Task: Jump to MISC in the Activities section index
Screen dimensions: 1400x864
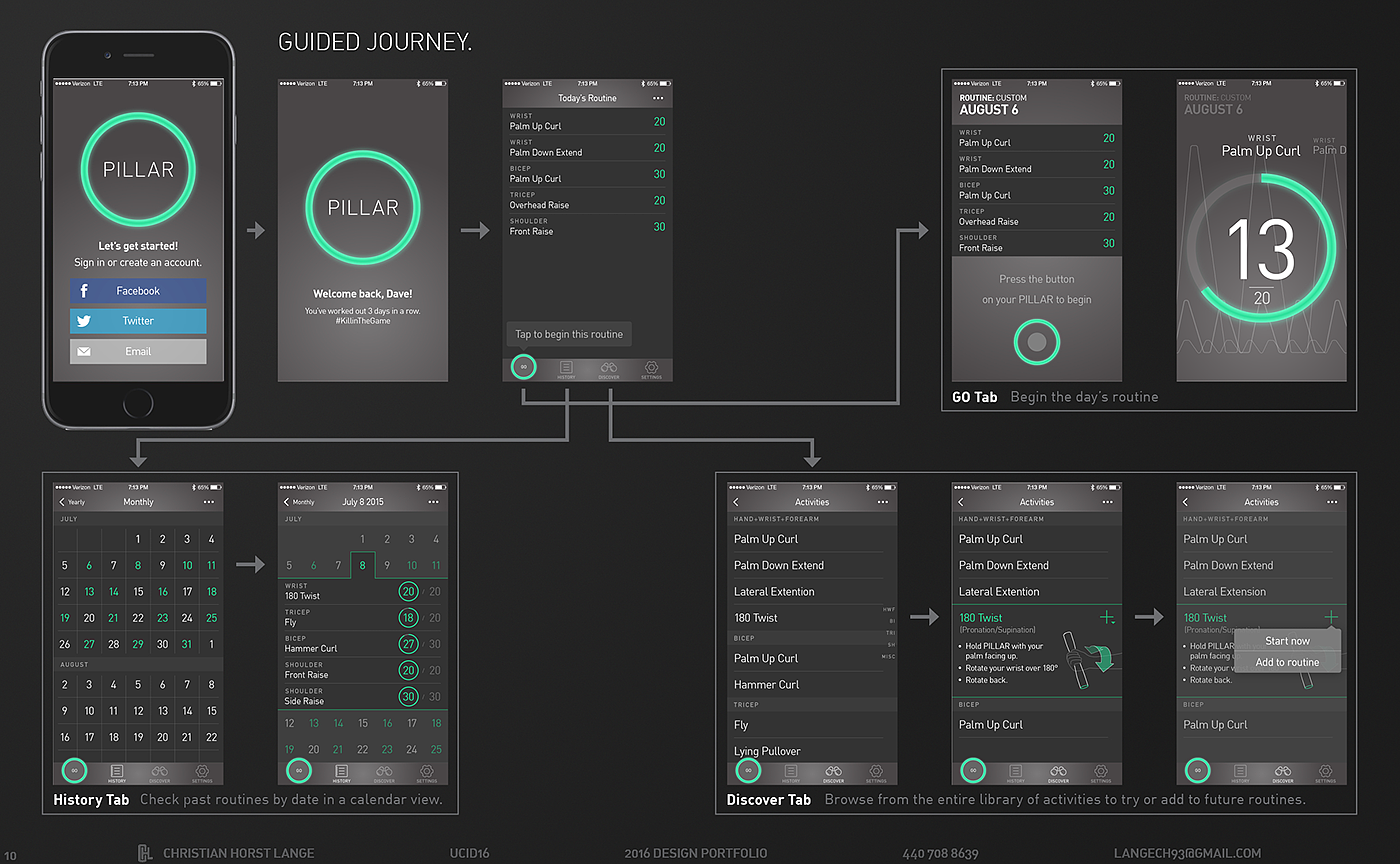Action: coord(889,656)
